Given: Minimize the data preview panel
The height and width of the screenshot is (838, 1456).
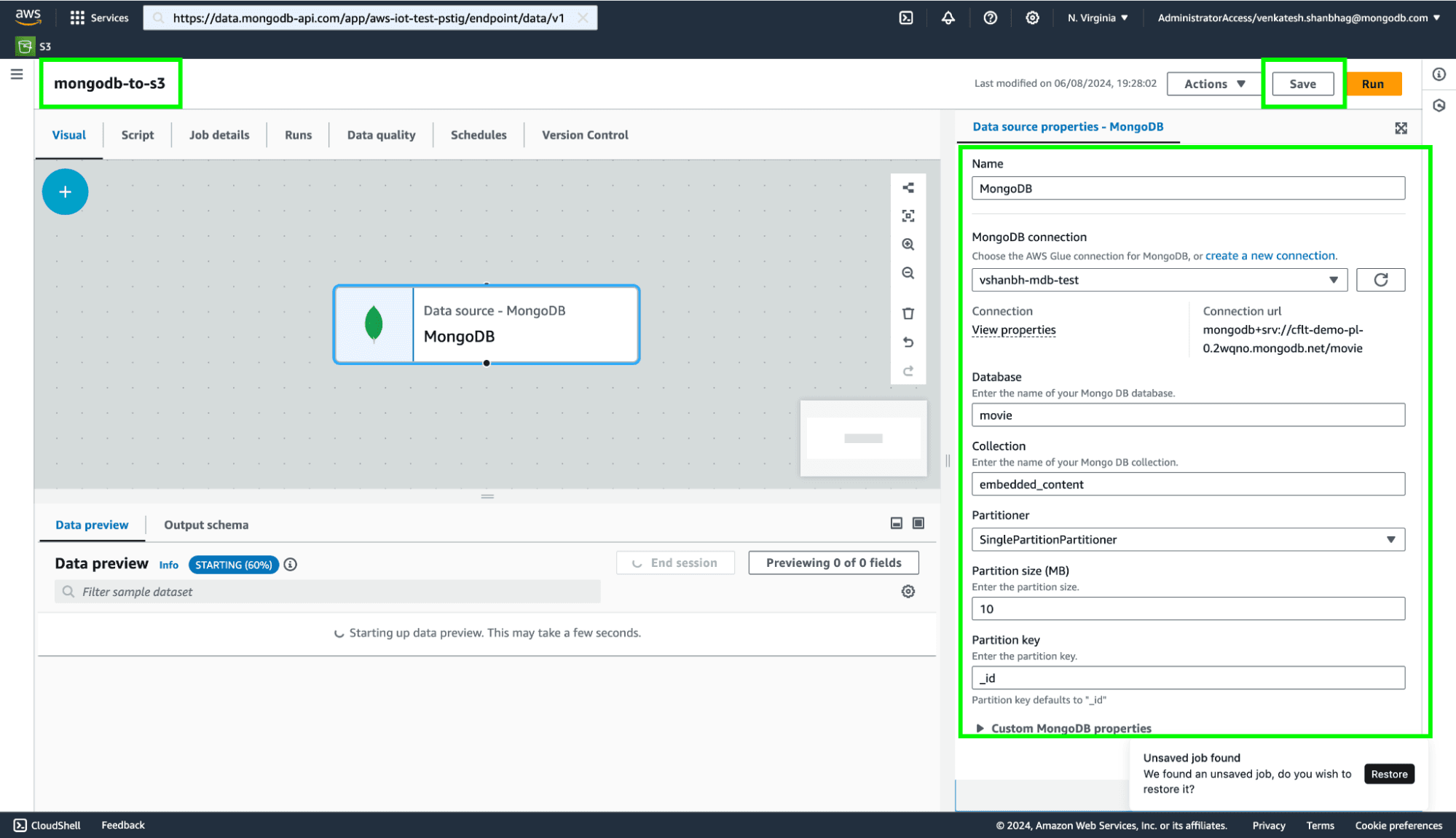Looking at the screenshot, I should pyautogui.click(x=896, y=523).
